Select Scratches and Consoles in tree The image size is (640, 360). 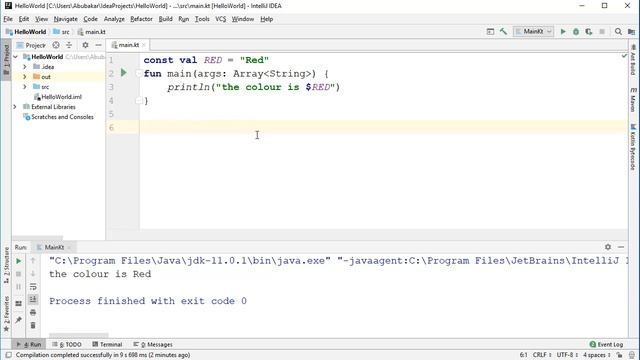(x=58, y=117)
